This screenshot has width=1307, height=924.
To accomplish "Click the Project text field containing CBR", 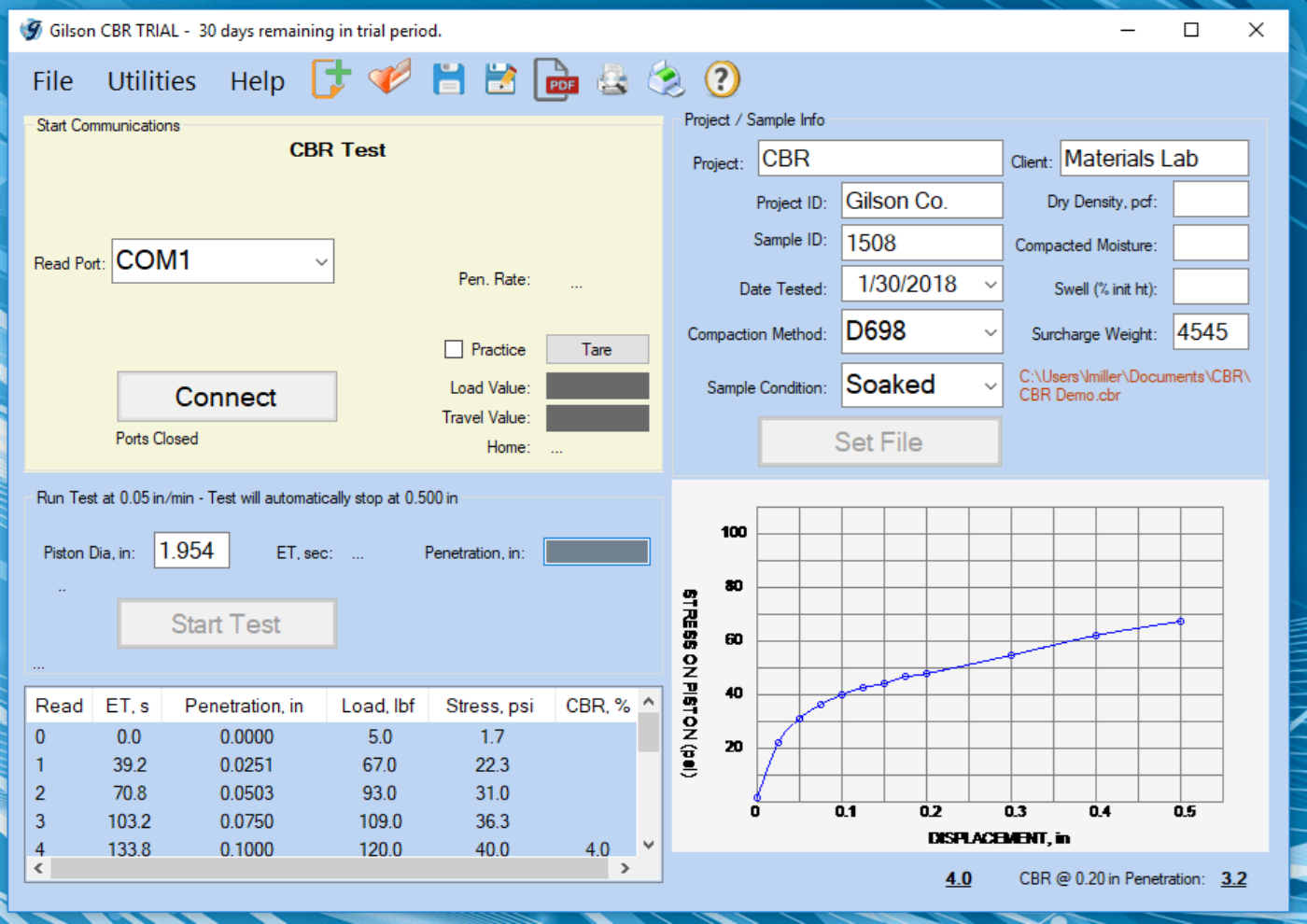I will pyautogui.click(x=880, y=159).
